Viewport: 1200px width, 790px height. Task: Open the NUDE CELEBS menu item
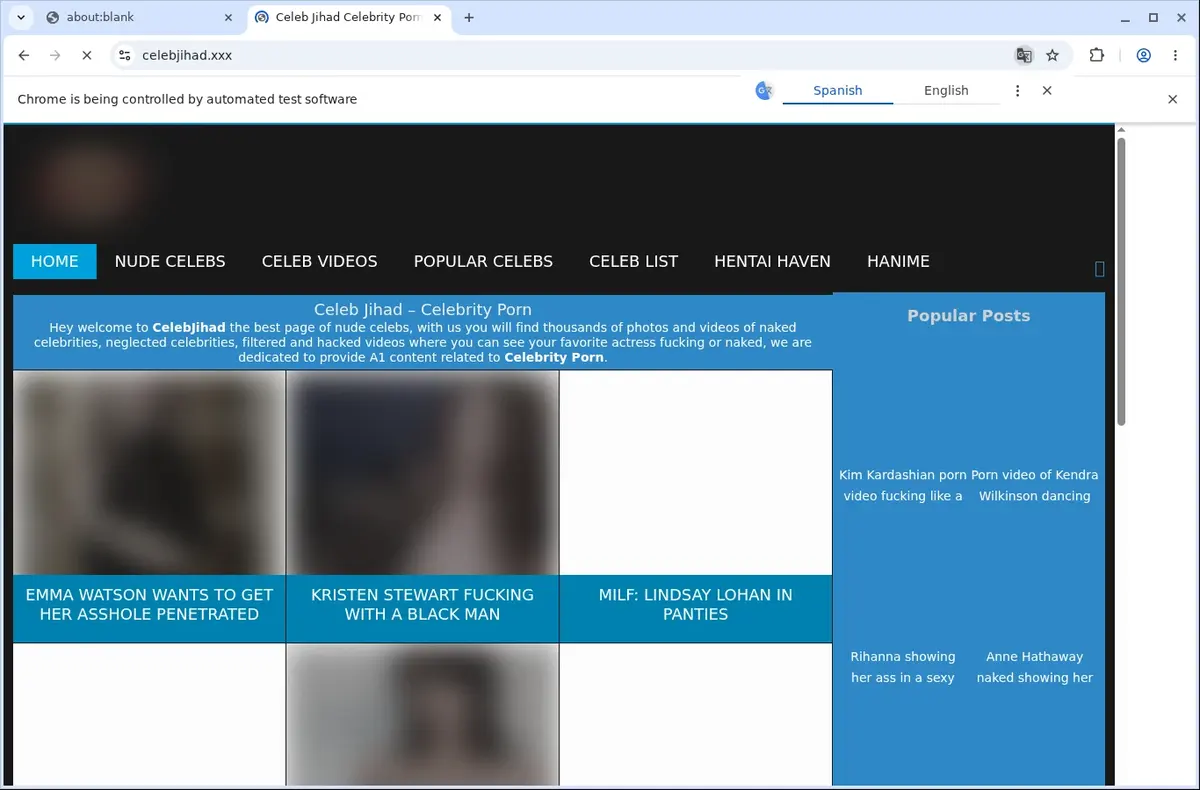click(x=170, y=261)
